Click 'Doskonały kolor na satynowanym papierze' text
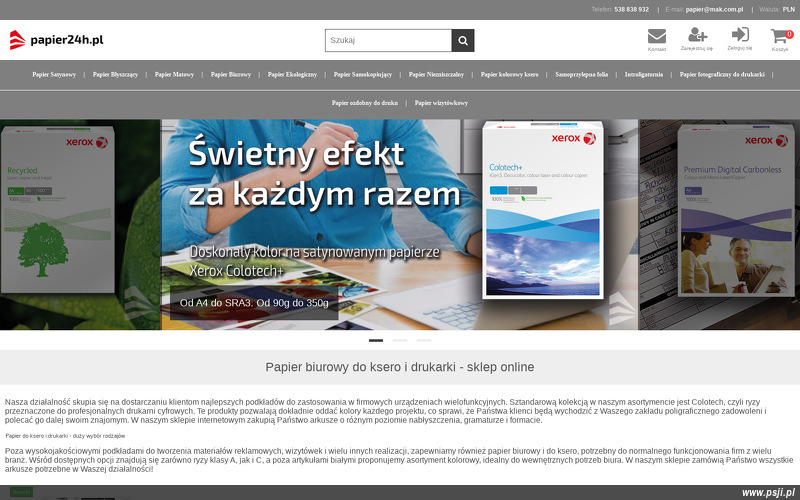Image resolution: width=800 pixels, height=500 pixels. (314, 252)
